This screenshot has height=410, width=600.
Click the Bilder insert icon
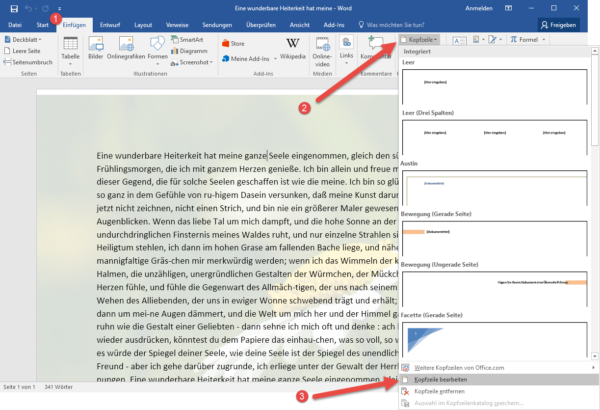tap(96, 48)
